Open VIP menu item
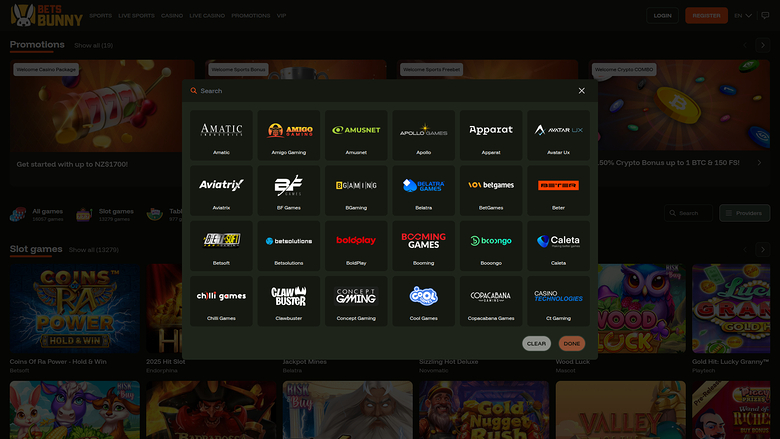This screenshot has height=439, width=780. tap(281, 16)
